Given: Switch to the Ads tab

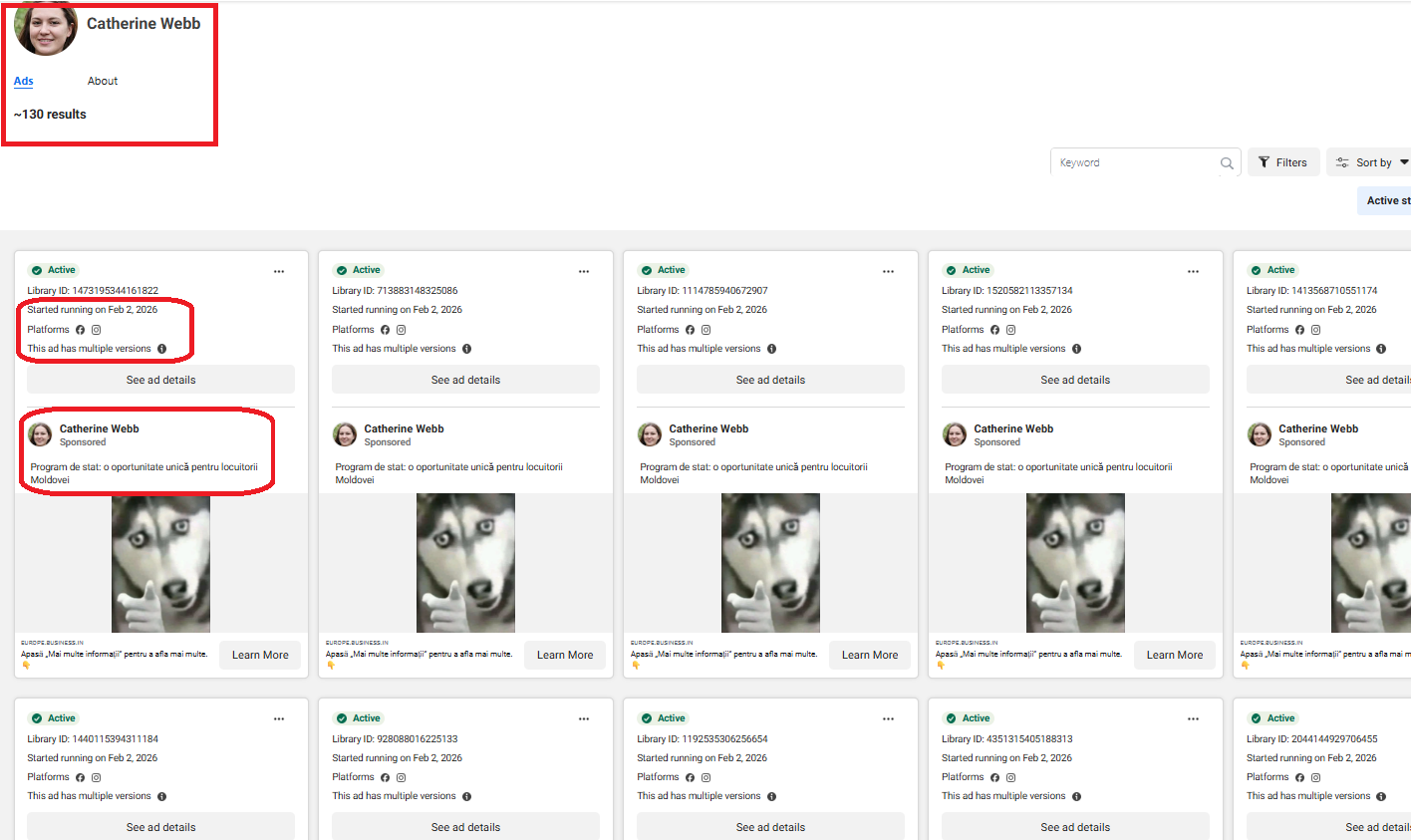Looking at the screenshot, I should (24, 81).
